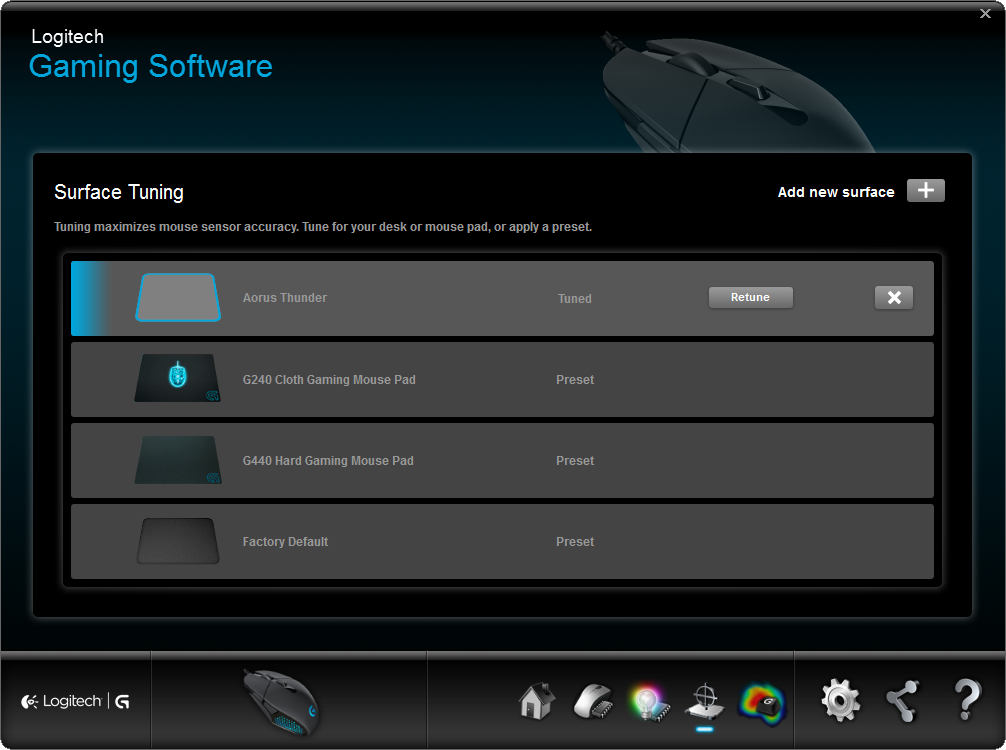1006x750 pixels.
Task: Open help with the question mark icon
Action: tap(968, 700)
